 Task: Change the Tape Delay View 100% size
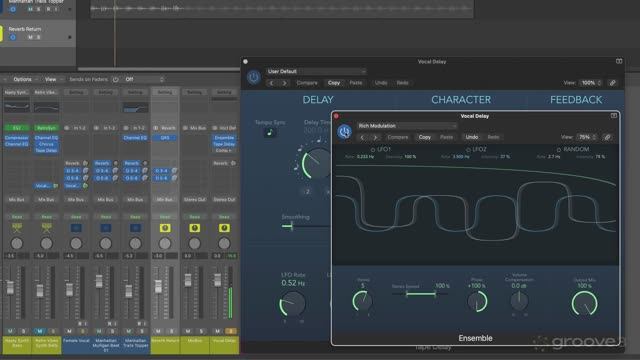[x=591, y=83]
